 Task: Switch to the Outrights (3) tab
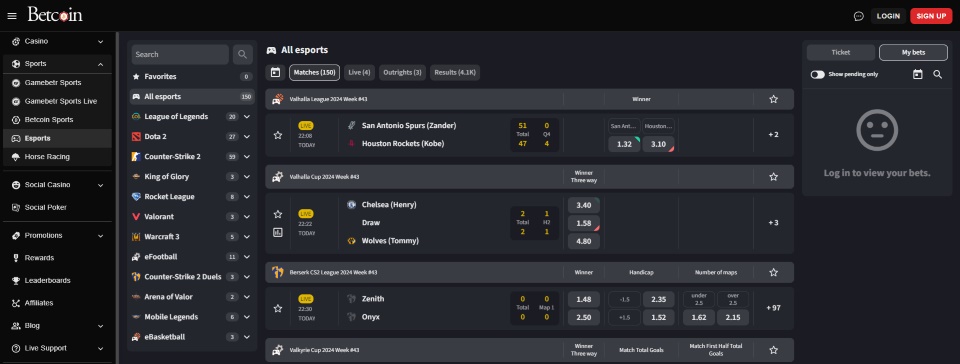(x=402, y=72)
